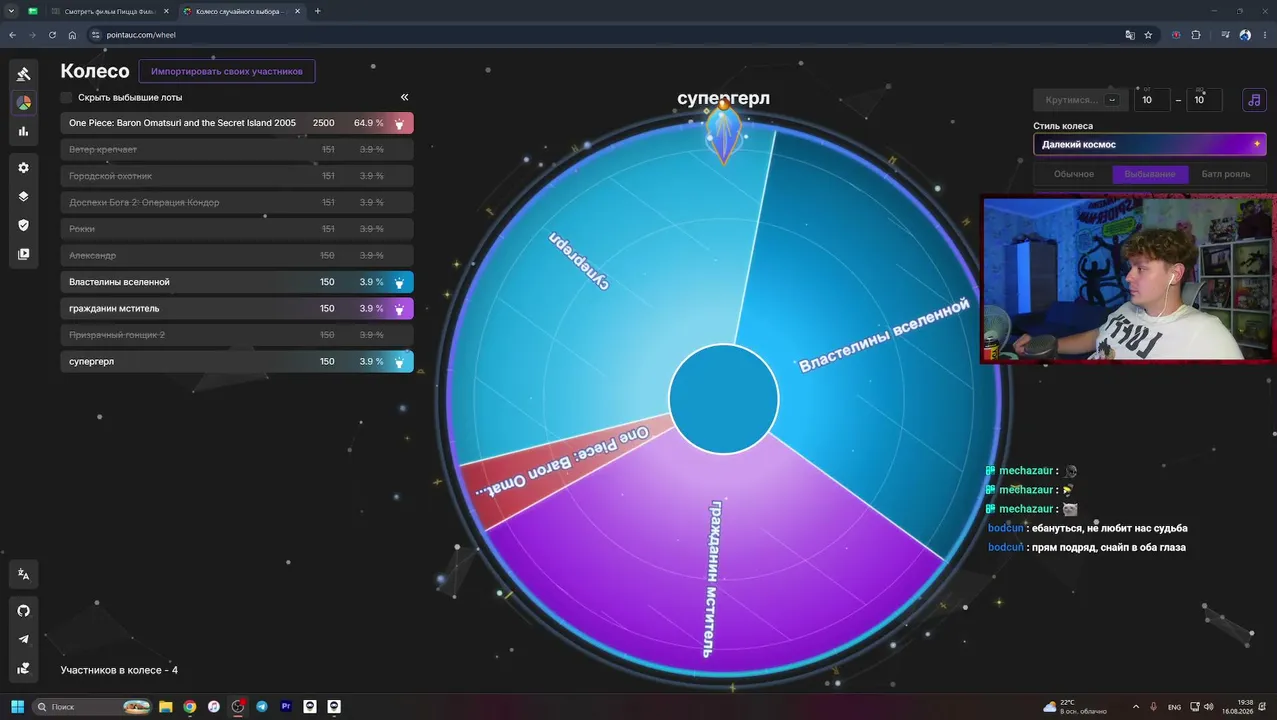
Task: Open the Telegram link icon in sidebar
Action: tap(23, 640)
